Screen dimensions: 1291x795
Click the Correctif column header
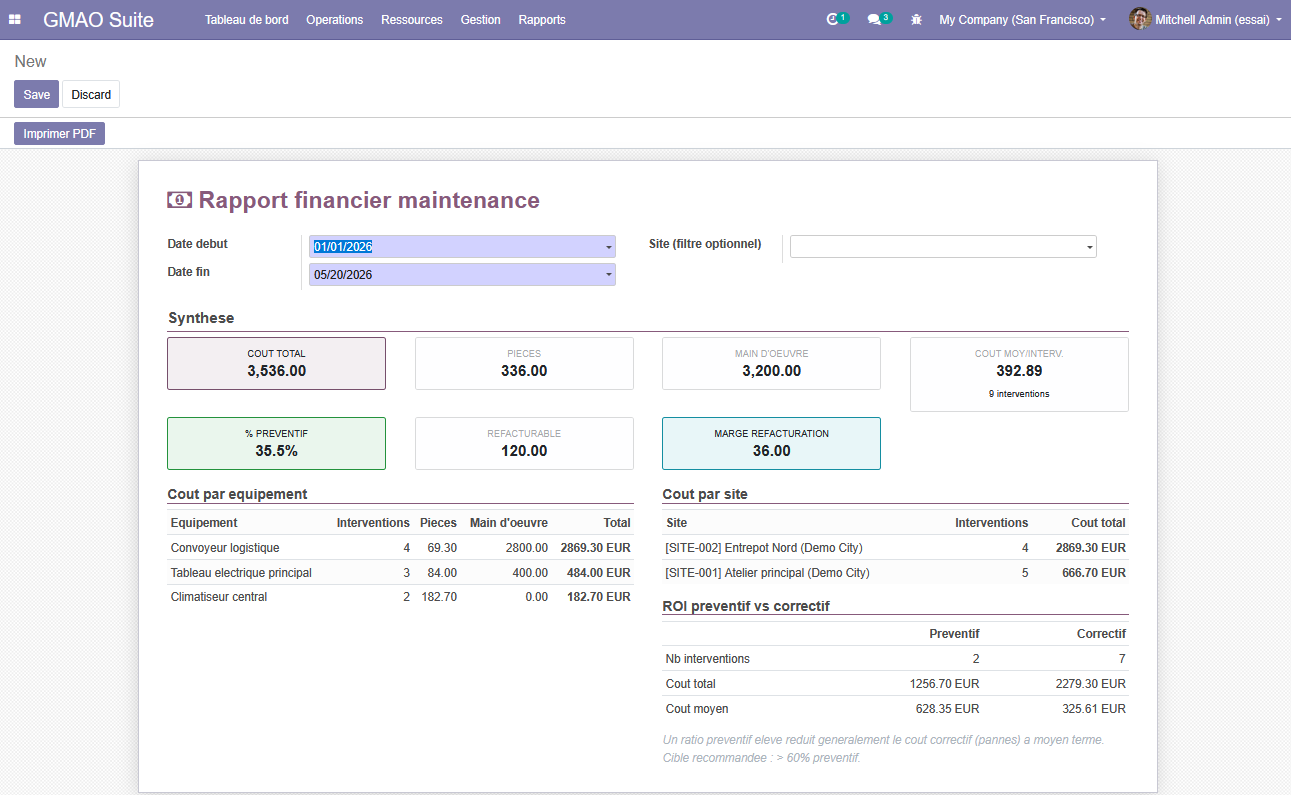[x=1101, y=634]
